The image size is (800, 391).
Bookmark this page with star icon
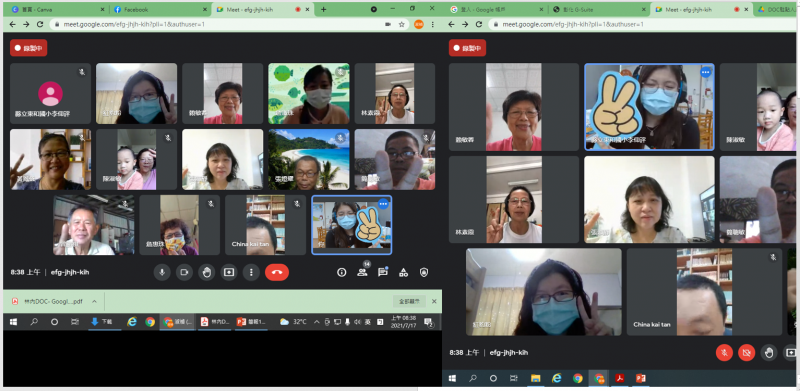coord(402,24)
